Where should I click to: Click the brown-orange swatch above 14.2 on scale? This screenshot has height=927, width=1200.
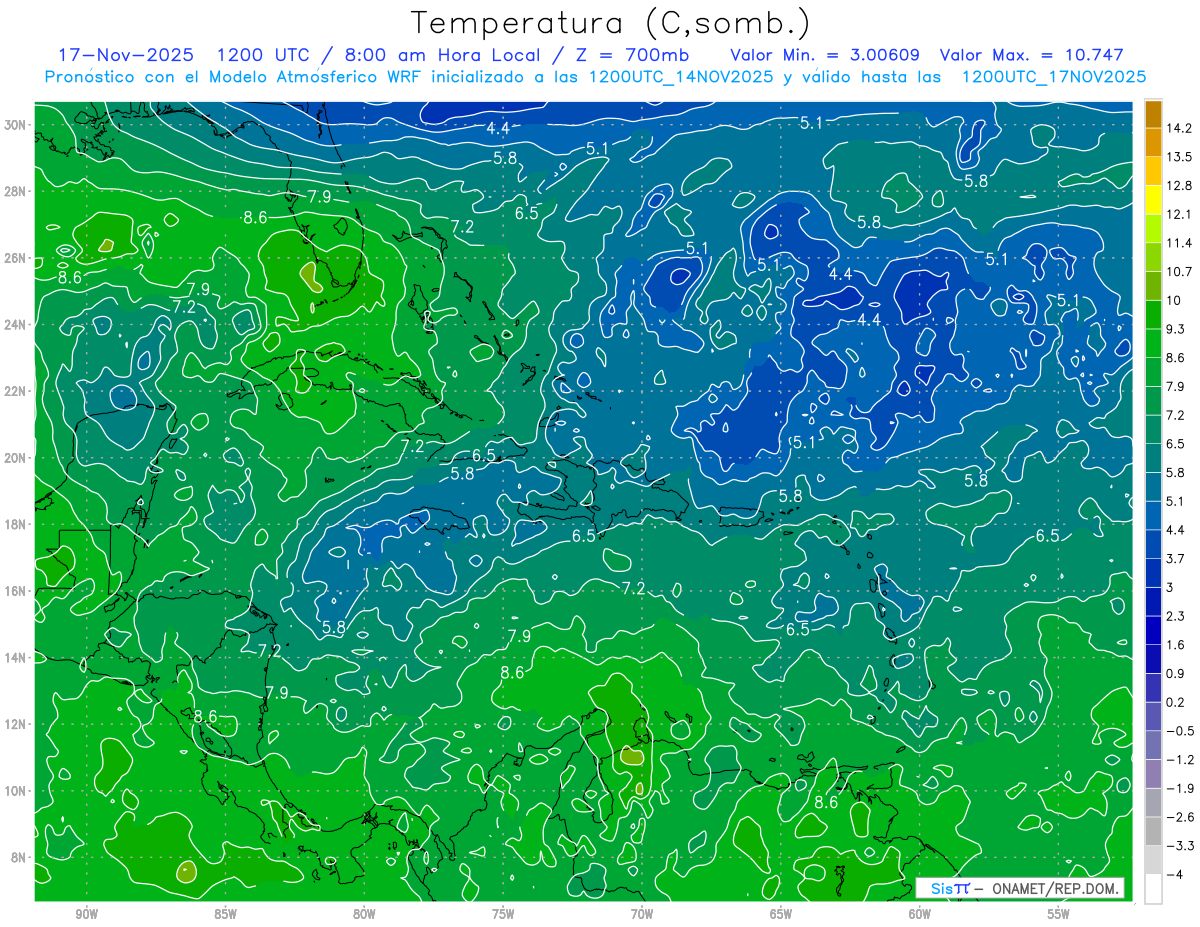coord(1153,113)
